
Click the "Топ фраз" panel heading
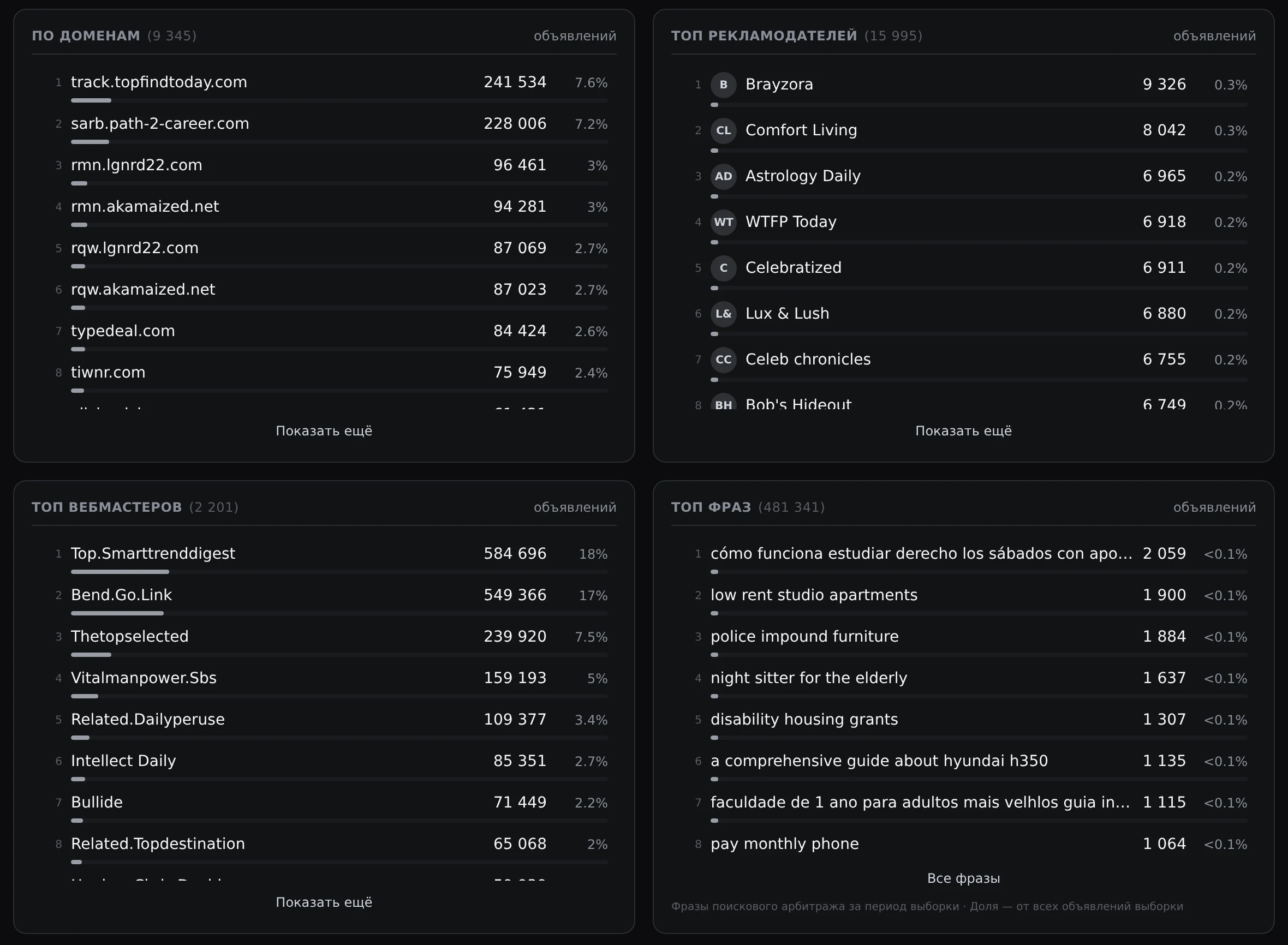[711, 507]
